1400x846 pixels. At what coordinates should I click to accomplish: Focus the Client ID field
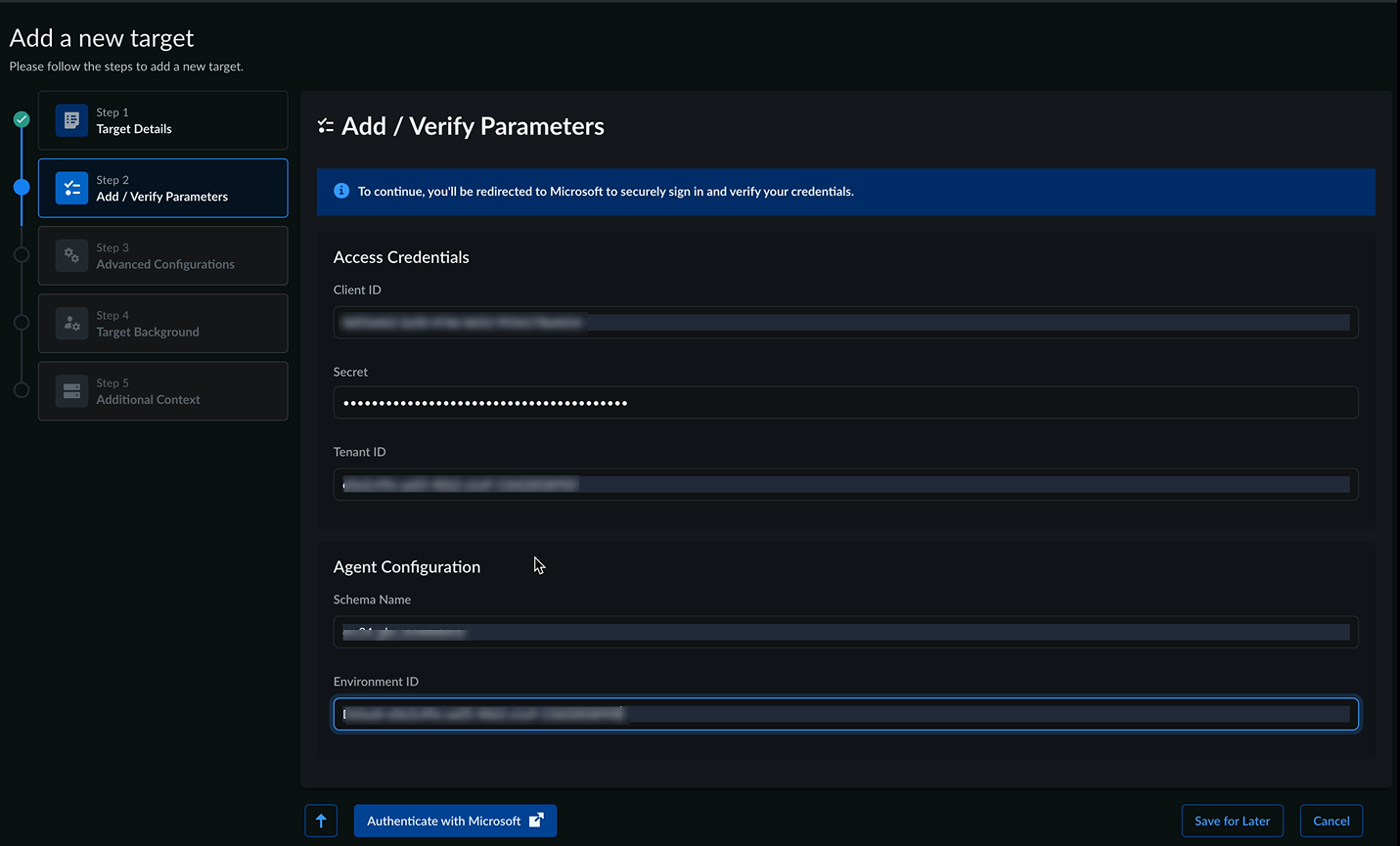[x=845, y=322]
